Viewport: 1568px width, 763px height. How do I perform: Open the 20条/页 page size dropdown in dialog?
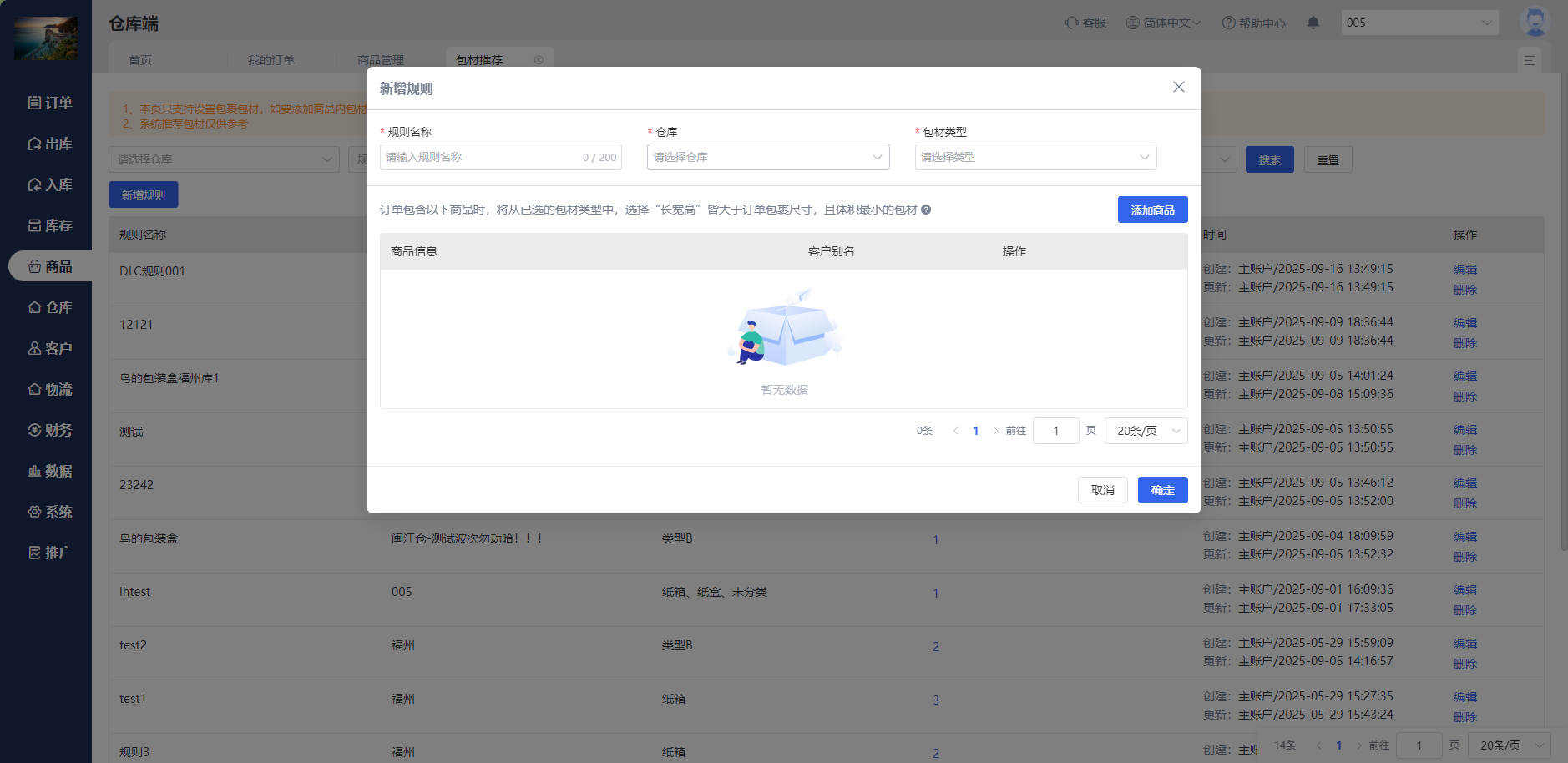(x=1145, y=432)
